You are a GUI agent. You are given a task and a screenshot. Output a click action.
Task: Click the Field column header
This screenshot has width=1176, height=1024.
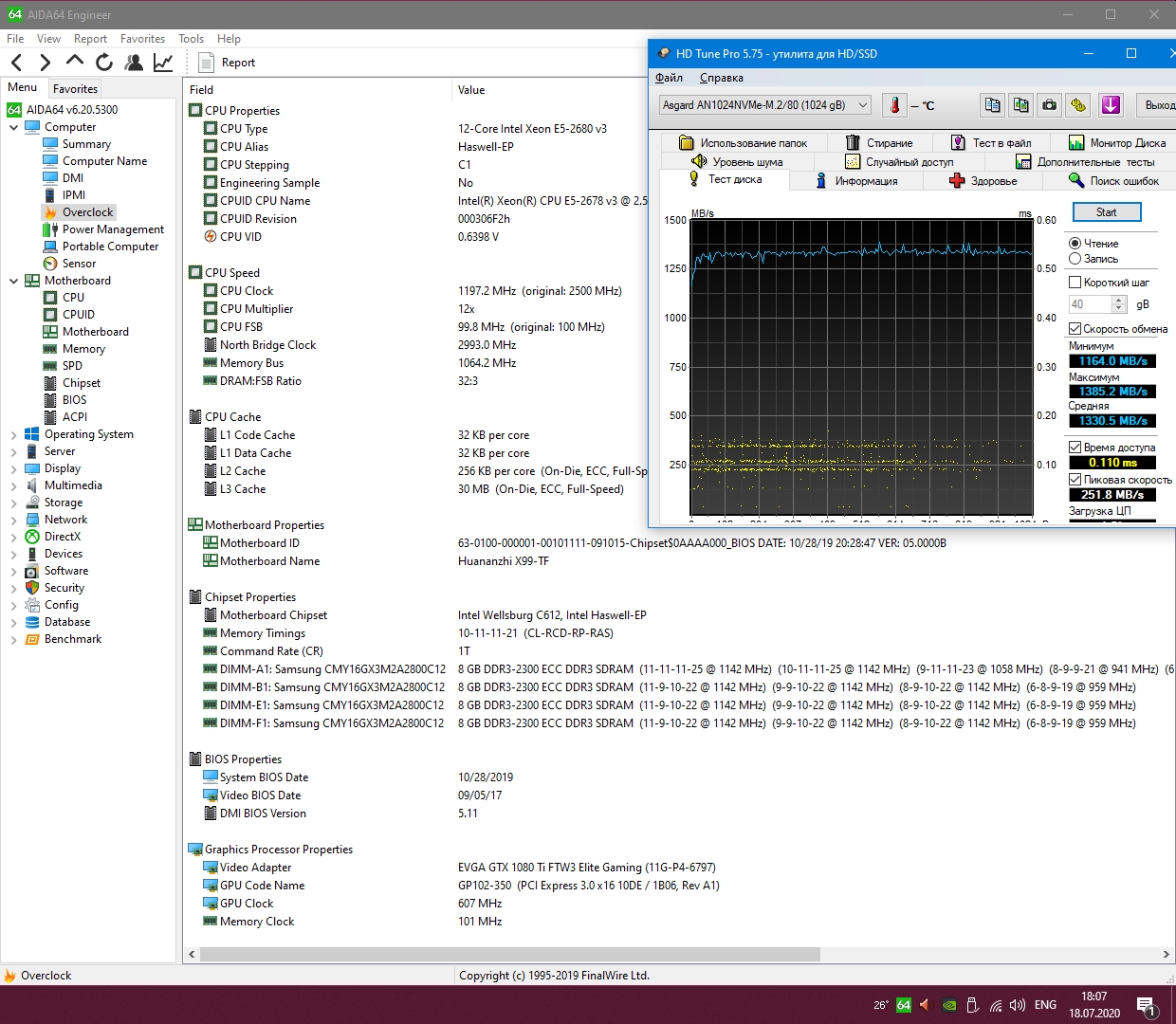(x=318, y=90)
